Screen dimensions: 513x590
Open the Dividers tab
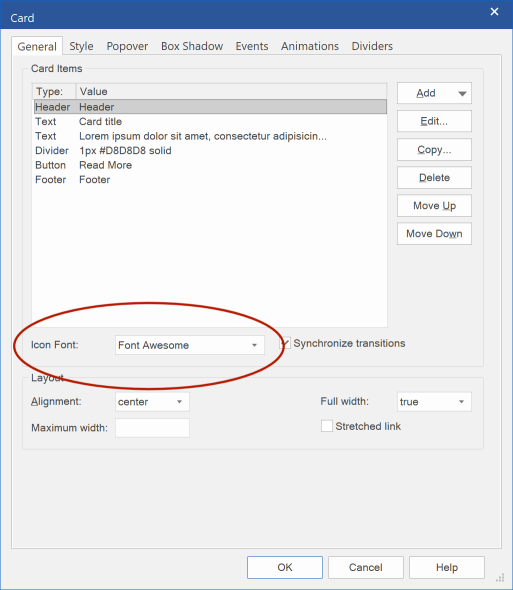(372, 46)
